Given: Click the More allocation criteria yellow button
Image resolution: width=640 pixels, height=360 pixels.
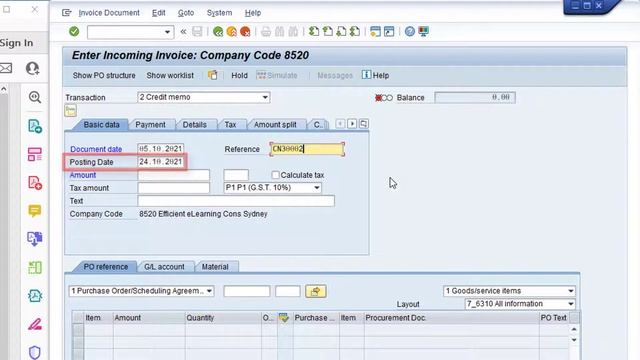Looking at the screenshot, I should (316, 291).
